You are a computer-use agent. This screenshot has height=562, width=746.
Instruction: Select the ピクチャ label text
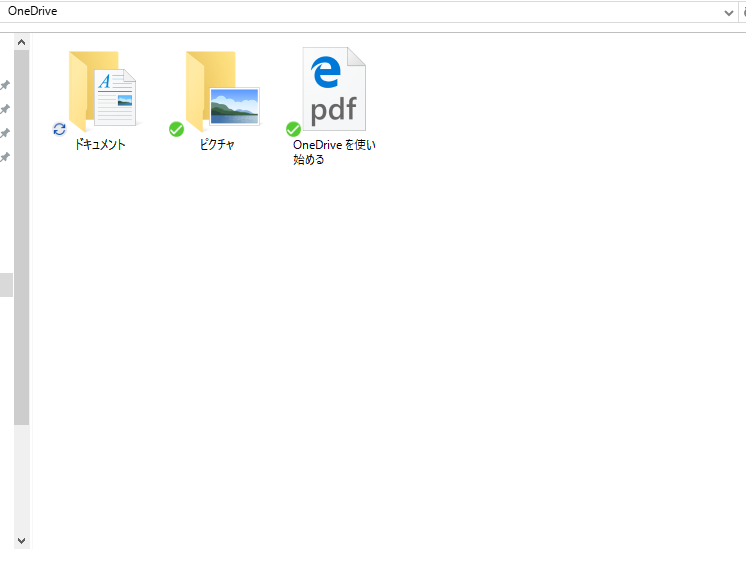coord(217,144)
